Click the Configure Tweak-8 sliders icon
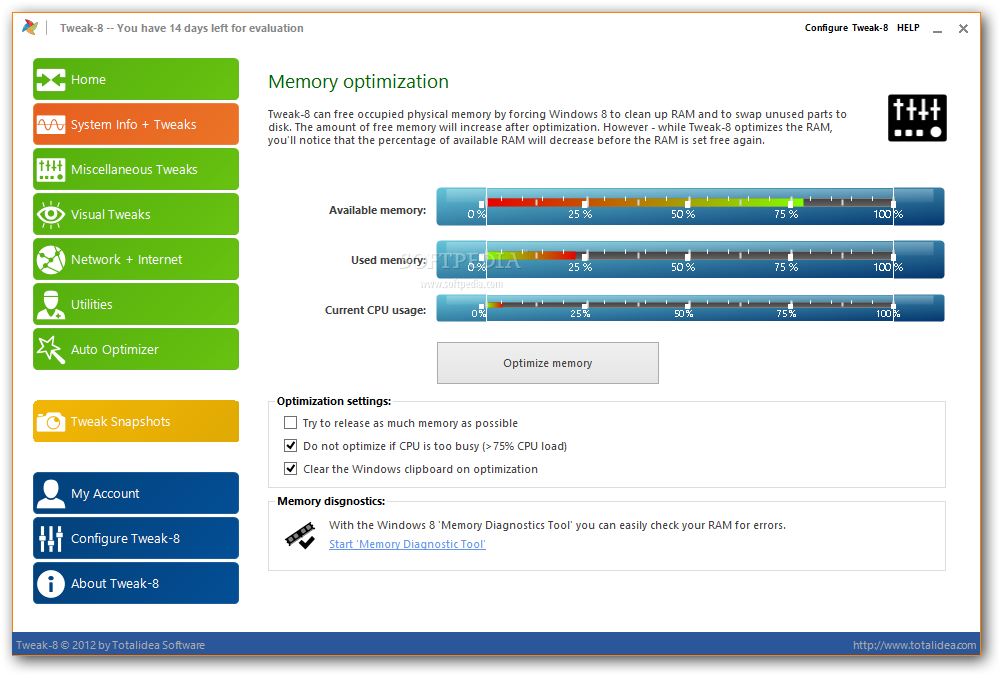Image resolution: width=1001 pixels, height=676 pixels. click(51, 539)
